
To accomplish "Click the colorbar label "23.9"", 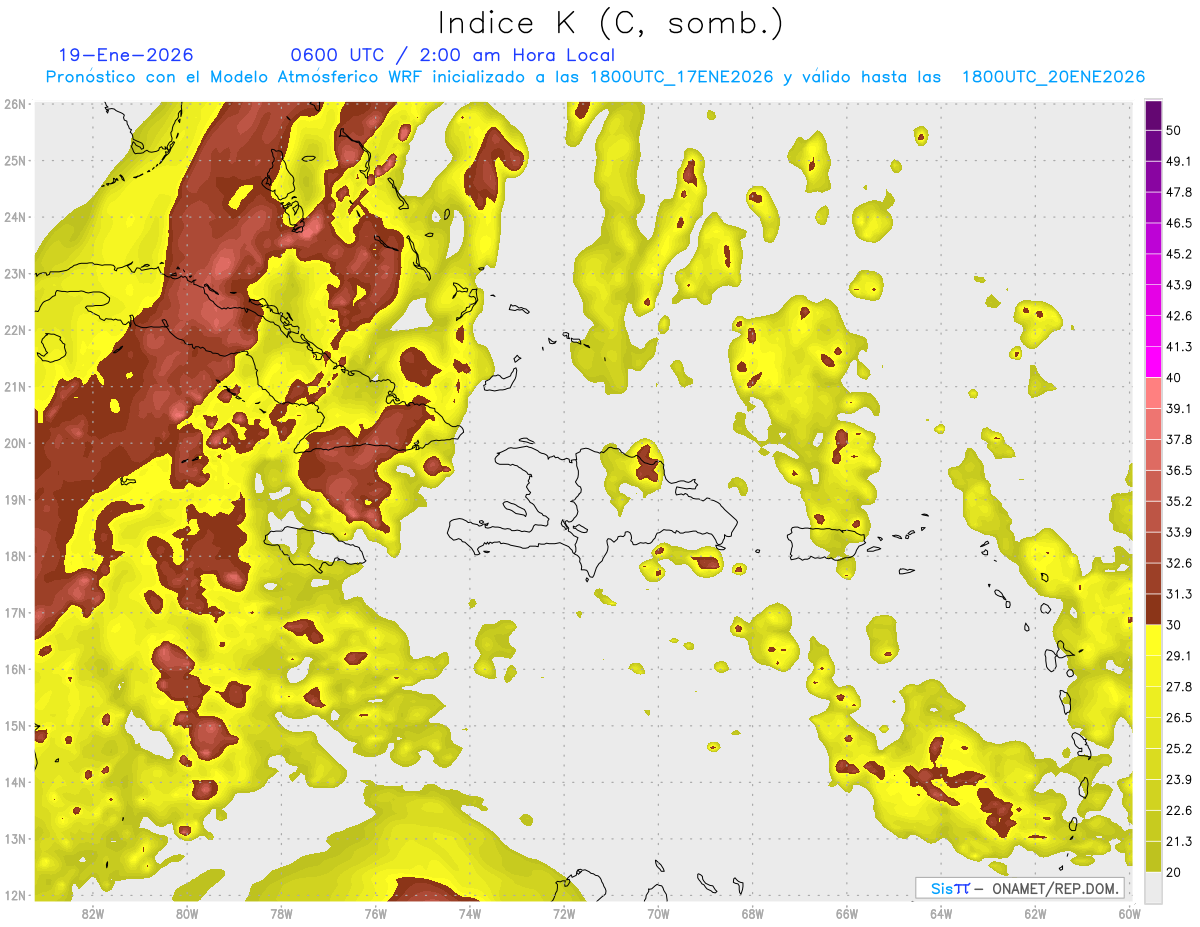I will click(1179, 780).
